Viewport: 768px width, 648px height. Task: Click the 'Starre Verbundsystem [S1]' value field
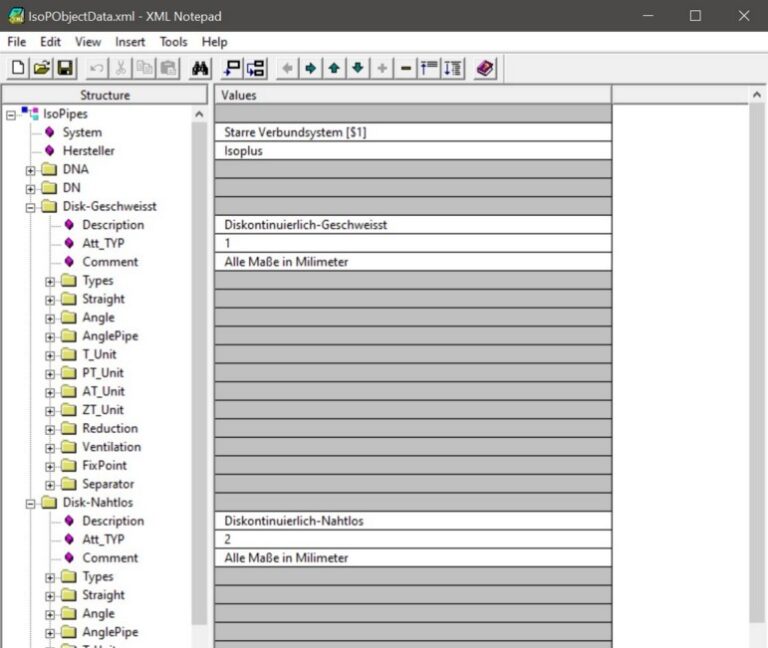(413, 132)
